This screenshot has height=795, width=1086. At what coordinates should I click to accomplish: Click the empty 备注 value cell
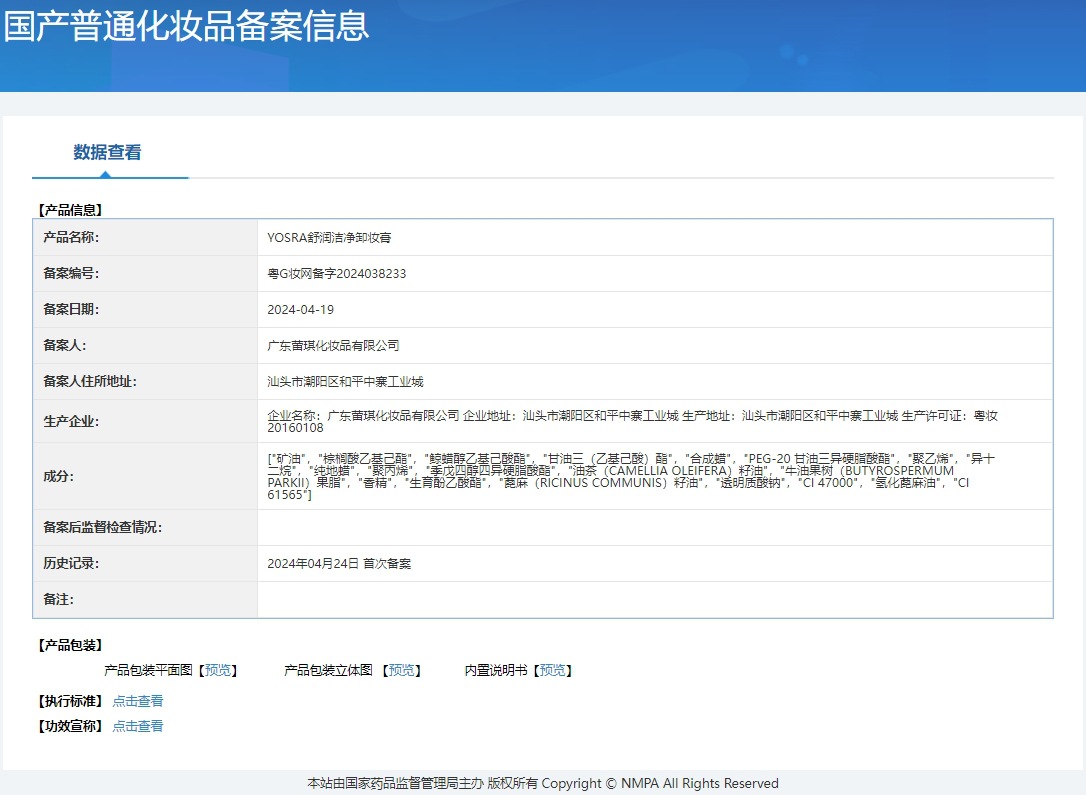pyautogui.click(x=655, y=600)
